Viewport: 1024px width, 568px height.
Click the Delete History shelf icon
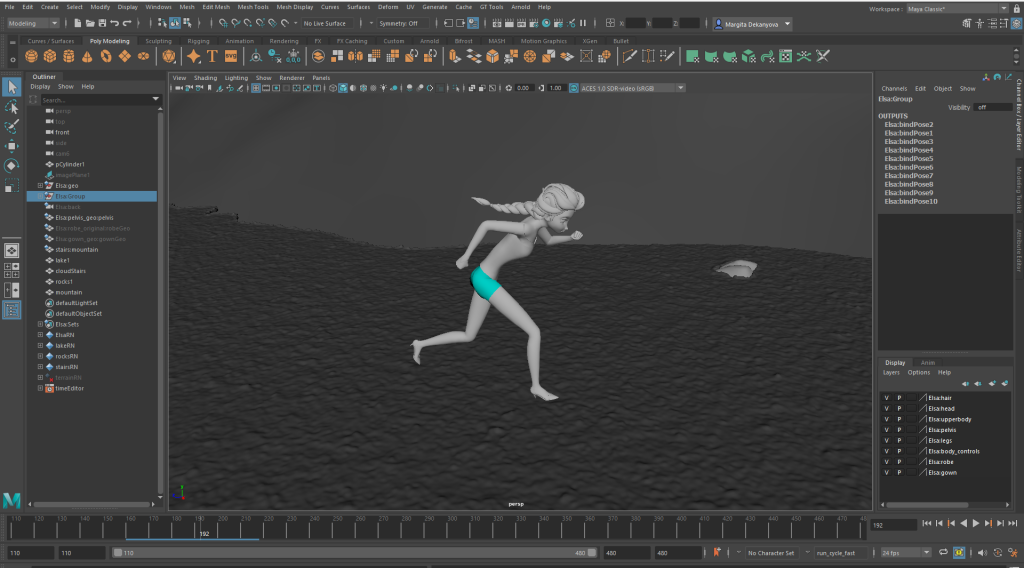click(275, 57)
